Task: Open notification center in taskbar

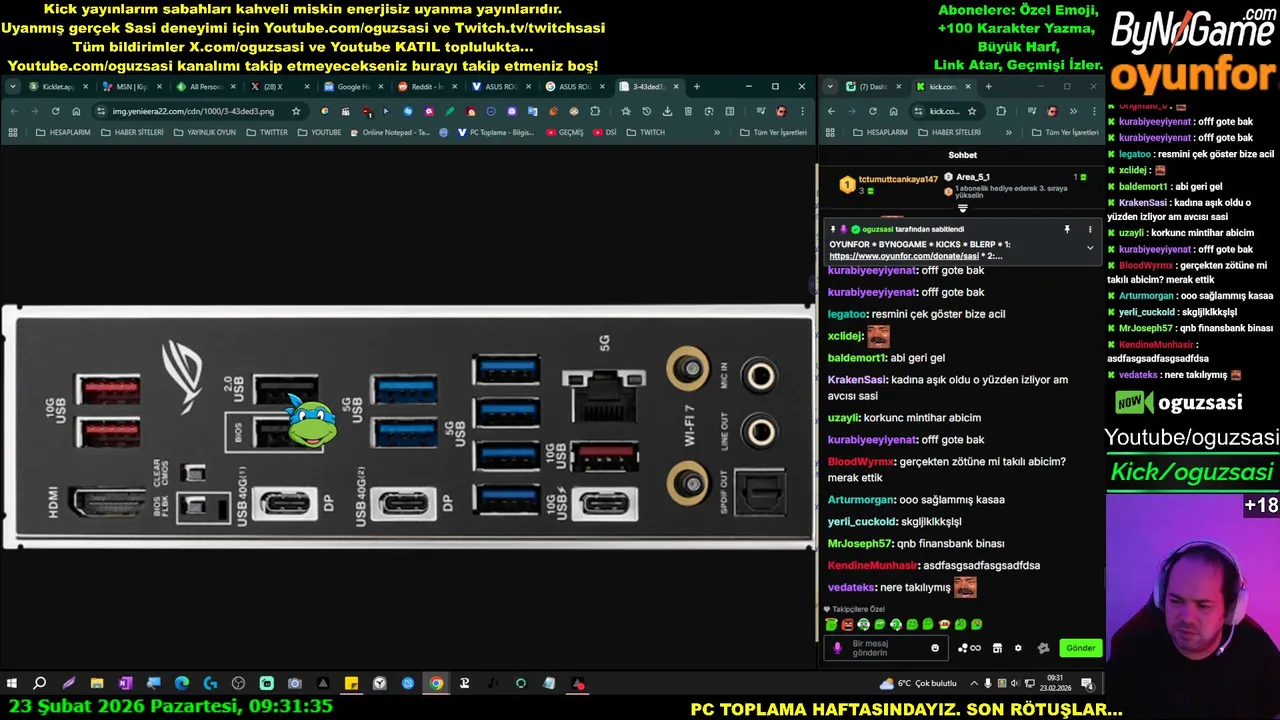Action: (1087, 684)
